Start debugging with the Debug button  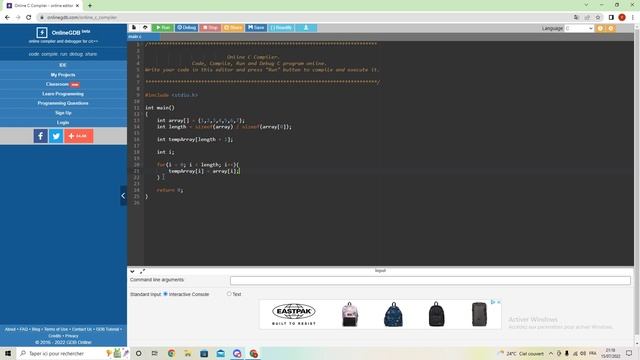187,28
